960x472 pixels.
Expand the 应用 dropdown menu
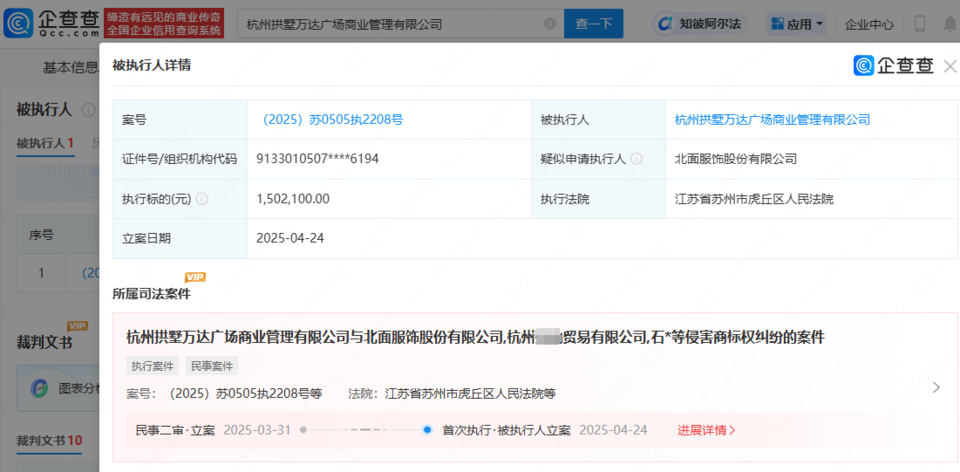797,24
